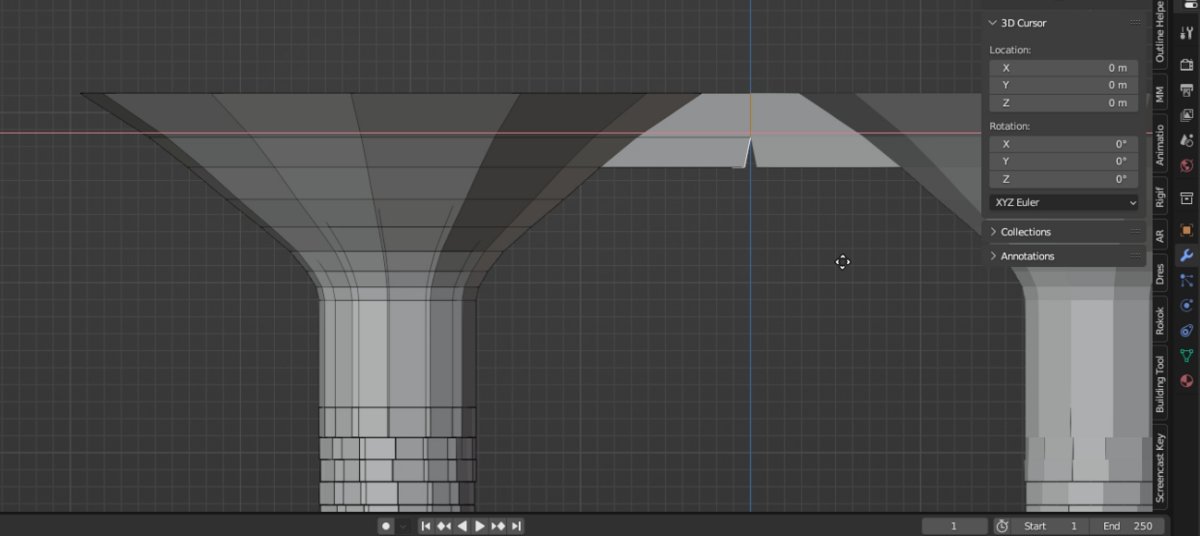Image resolution: width=1200 pixels, height=536 pixels.
Task: Open the XYZ Euler rotation mode dropdown
Action: pyautogui.click(x=1064, y=202)
